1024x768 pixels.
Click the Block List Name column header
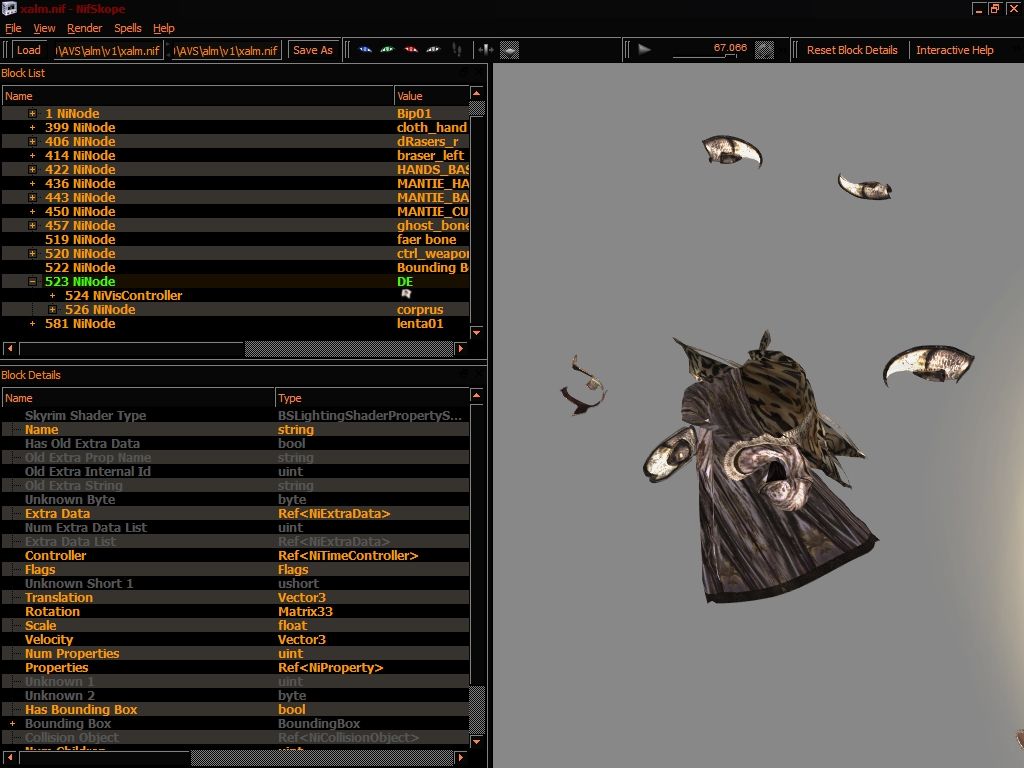pyautogui.click(x=198, y=96)
